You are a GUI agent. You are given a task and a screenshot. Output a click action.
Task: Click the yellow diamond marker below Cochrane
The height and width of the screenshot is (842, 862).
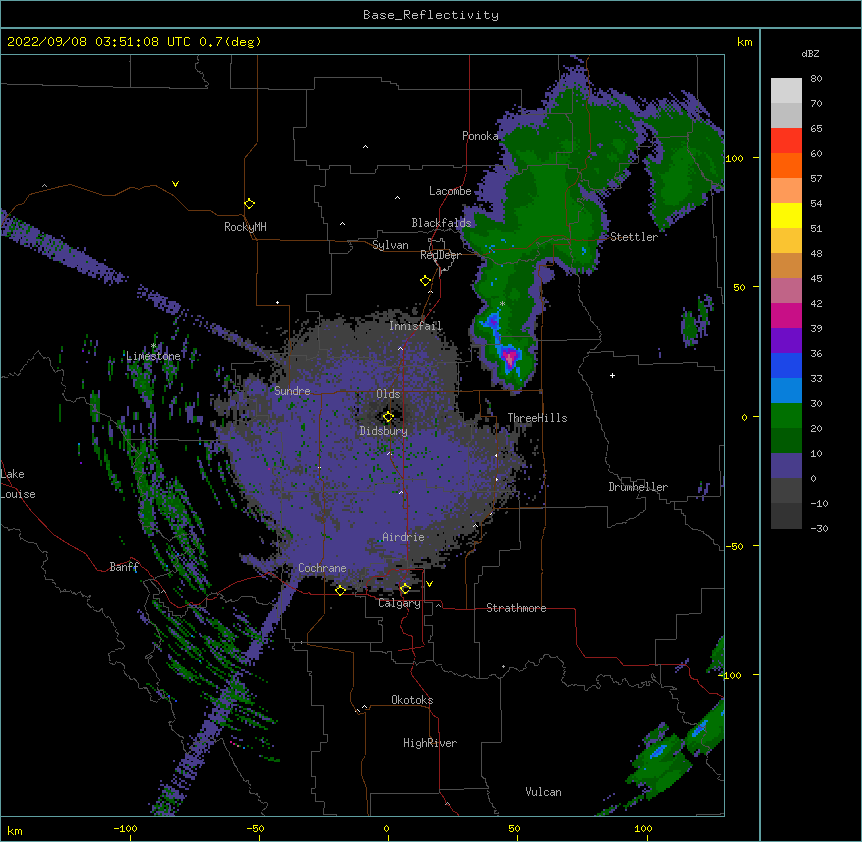[x=340, y=590]
